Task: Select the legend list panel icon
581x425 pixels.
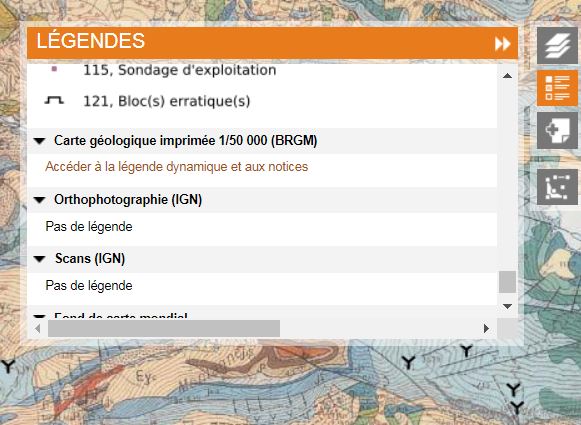Action: [x=557, y=88]
